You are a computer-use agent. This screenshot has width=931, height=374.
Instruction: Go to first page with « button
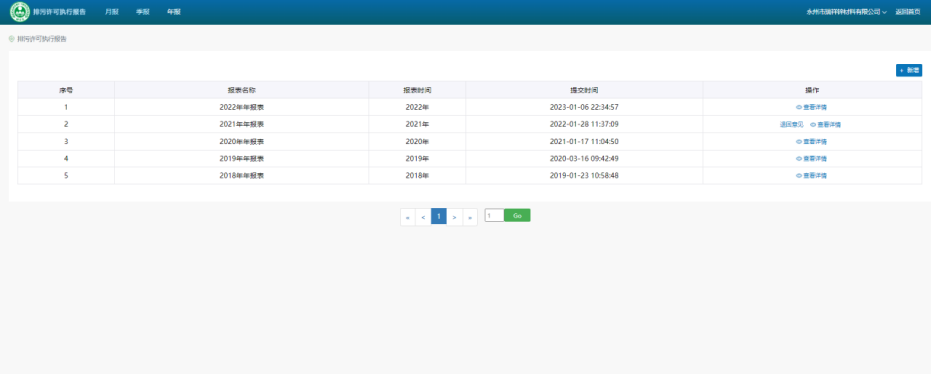pos(408,217)
